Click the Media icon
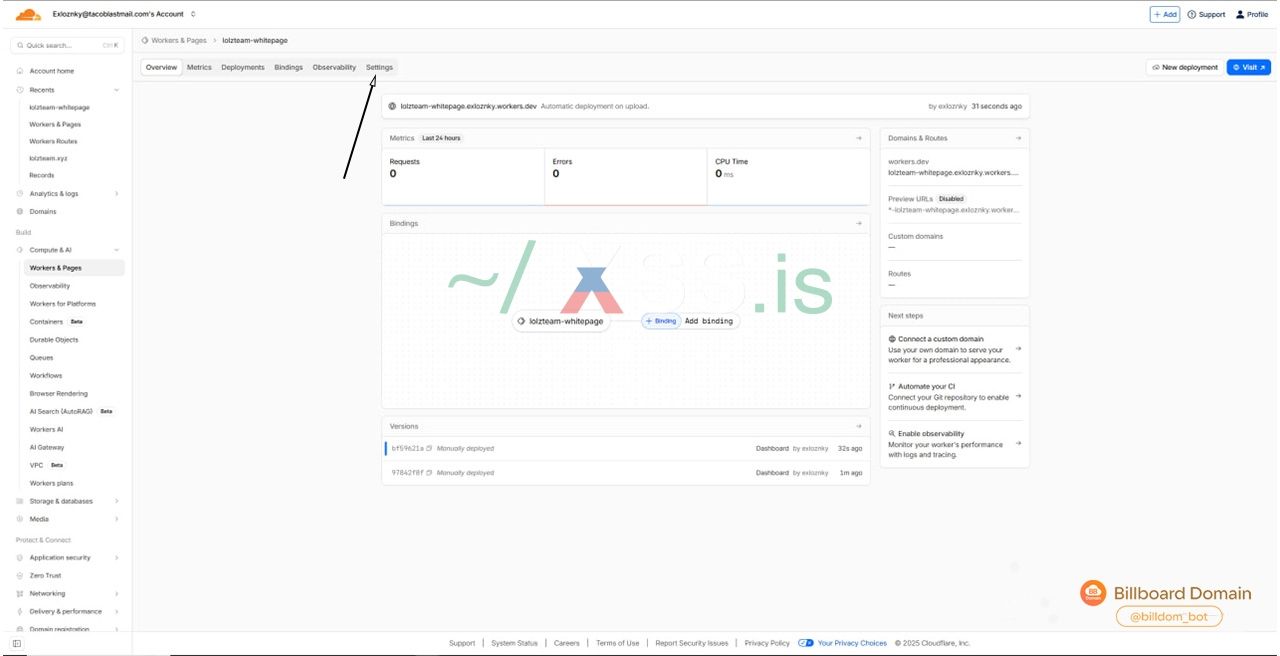The height and width of the screenshot is (656, 1280). pyautogui.click(x=20, y=519)
